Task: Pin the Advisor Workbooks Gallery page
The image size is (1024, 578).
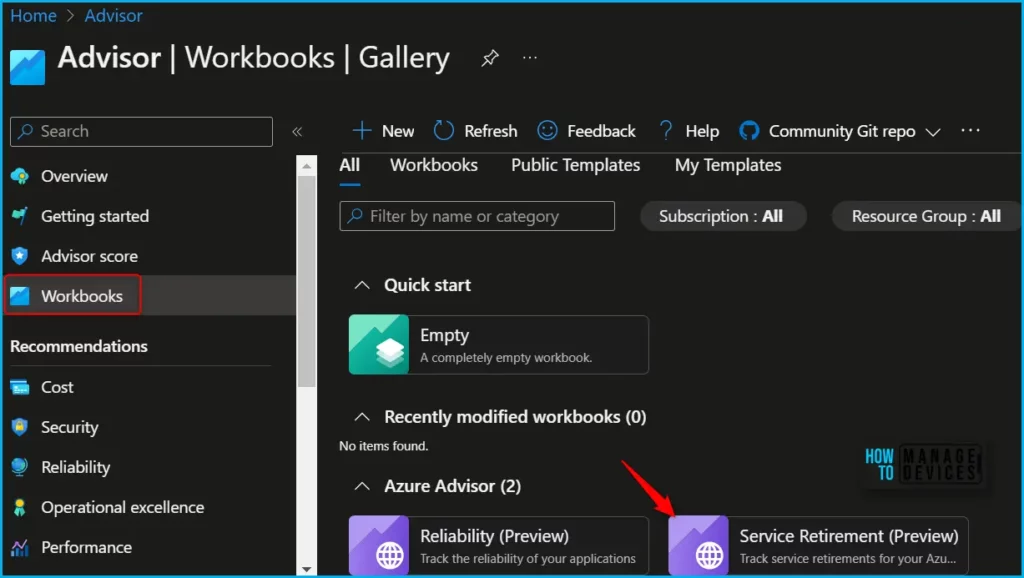Action: 490,58
